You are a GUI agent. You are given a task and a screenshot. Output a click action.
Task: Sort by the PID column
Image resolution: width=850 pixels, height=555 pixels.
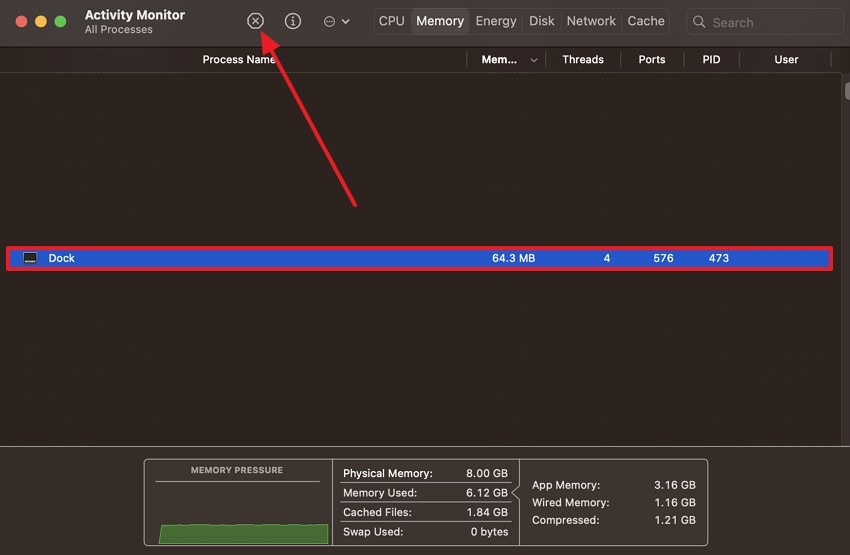pos(711,60)
